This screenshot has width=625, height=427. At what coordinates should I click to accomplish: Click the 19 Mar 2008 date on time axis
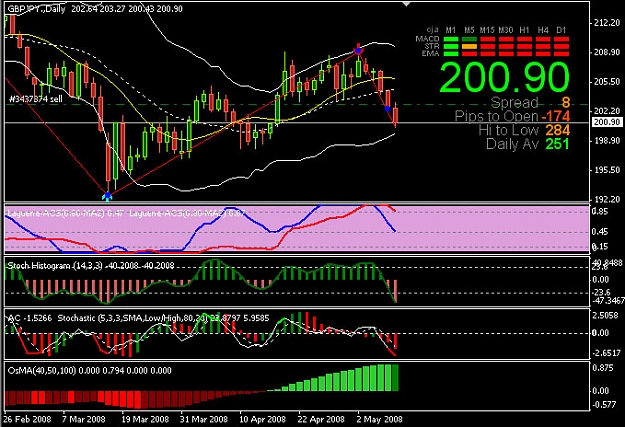click(145, 419)
